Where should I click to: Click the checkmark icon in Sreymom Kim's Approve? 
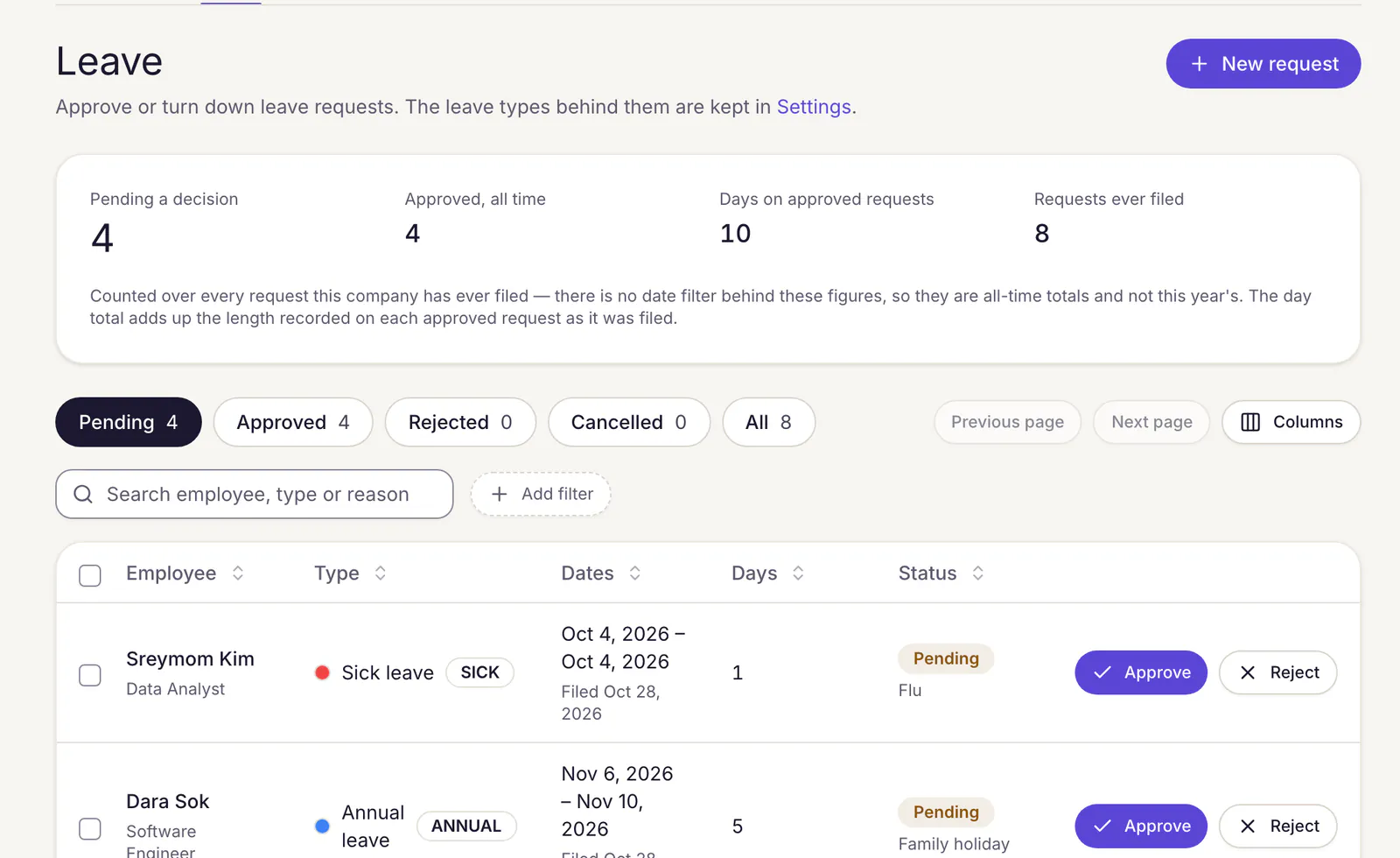(x=1102, y=672)
